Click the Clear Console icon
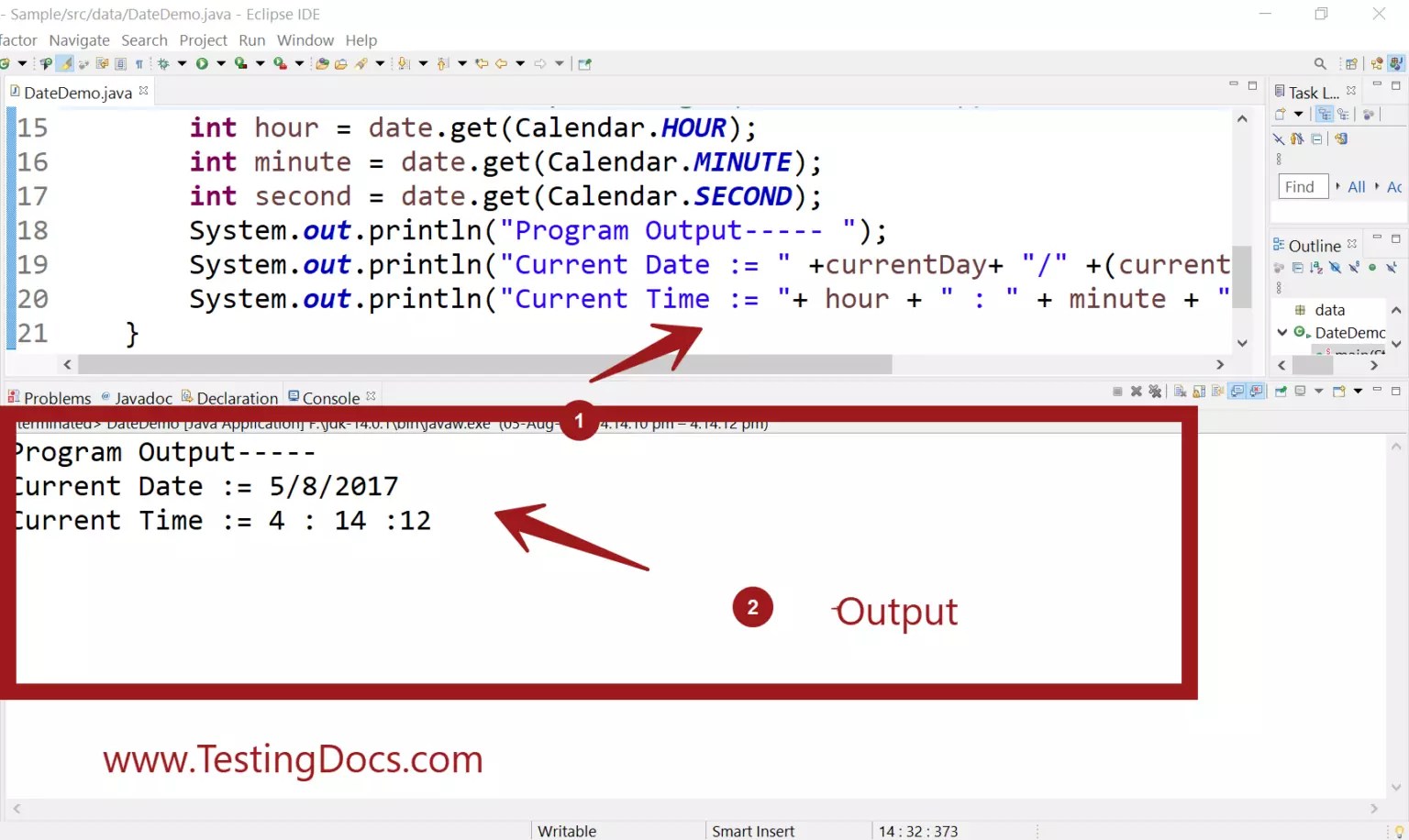1409x840 pixels. (1181, 390)
